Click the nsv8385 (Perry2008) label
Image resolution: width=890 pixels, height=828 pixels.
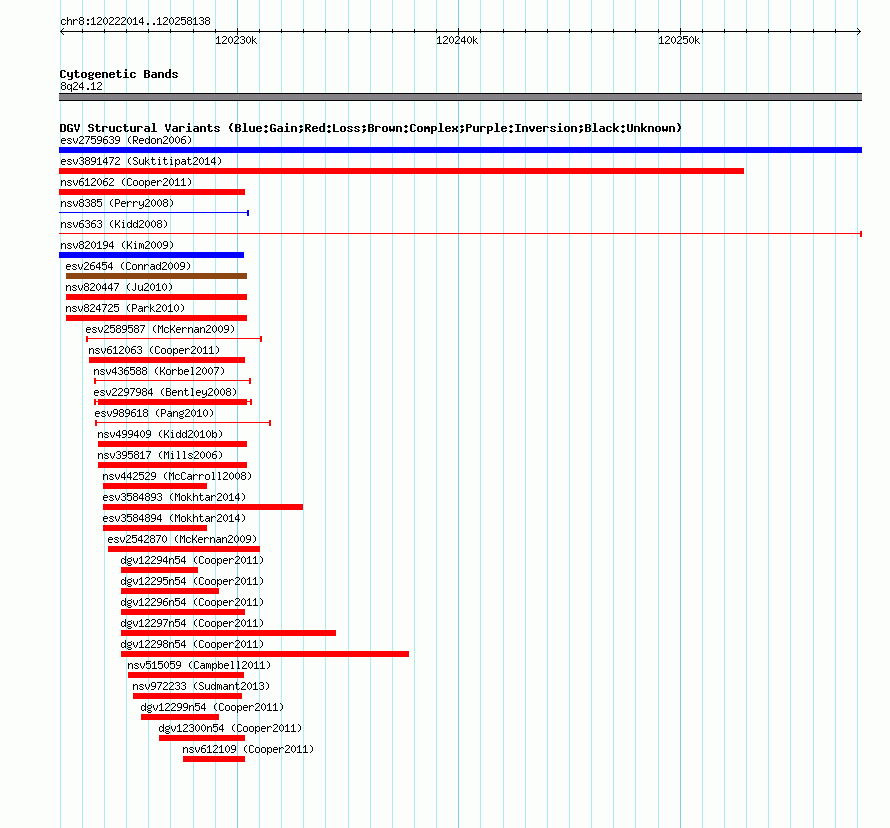117,203
